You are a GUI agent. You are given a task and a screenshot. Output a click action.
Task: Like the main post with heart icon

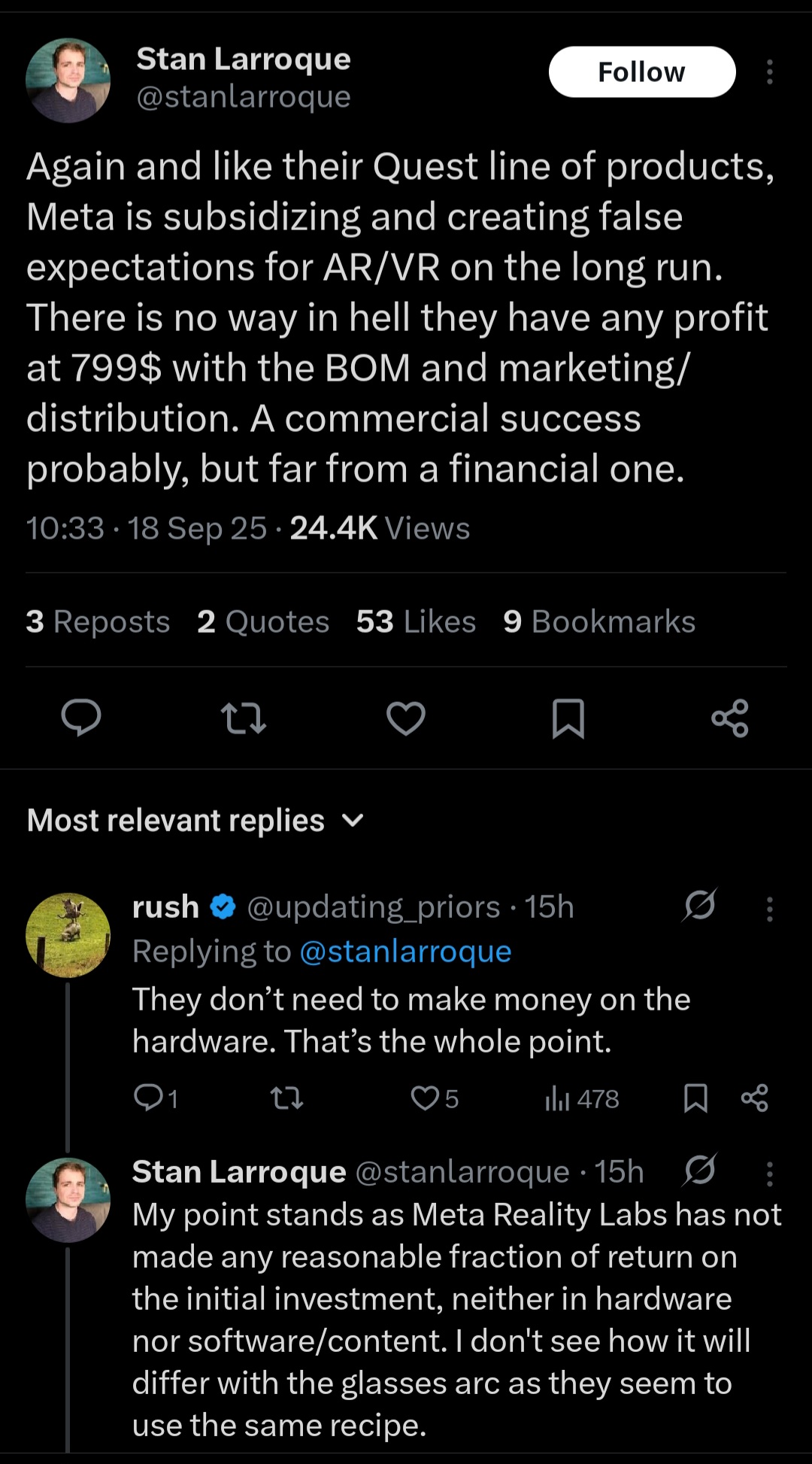[x=406, y=718]
